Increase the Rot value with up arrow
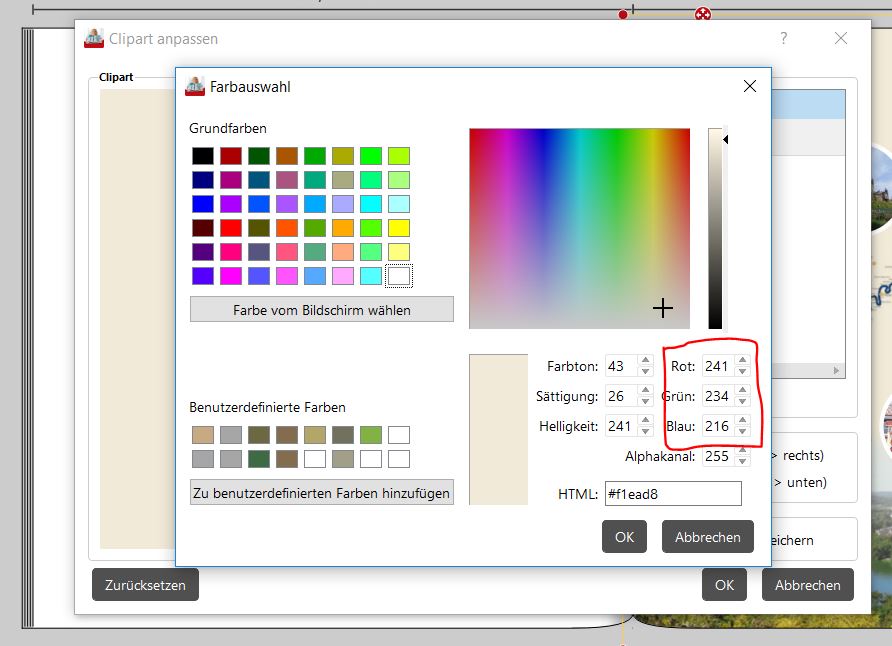This screenshot has width=892, height=646. point(742,361)
